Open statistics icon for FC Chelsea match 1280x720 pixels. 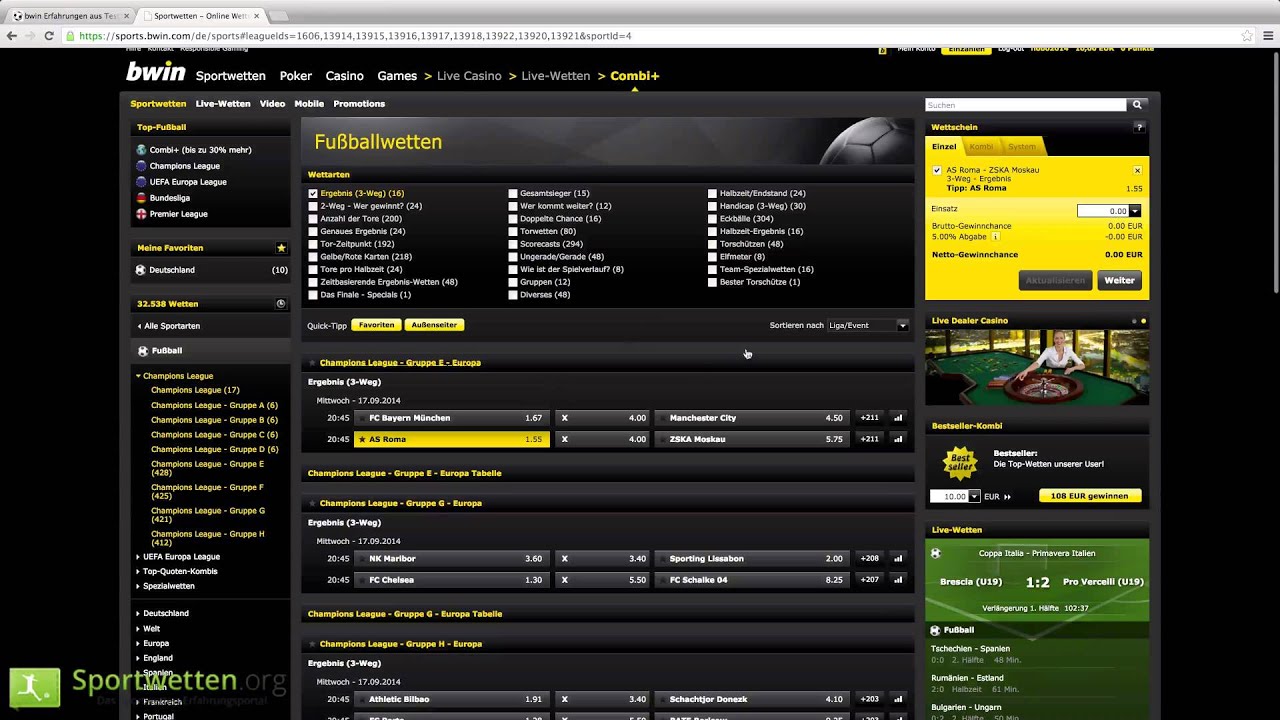(898, 580)
